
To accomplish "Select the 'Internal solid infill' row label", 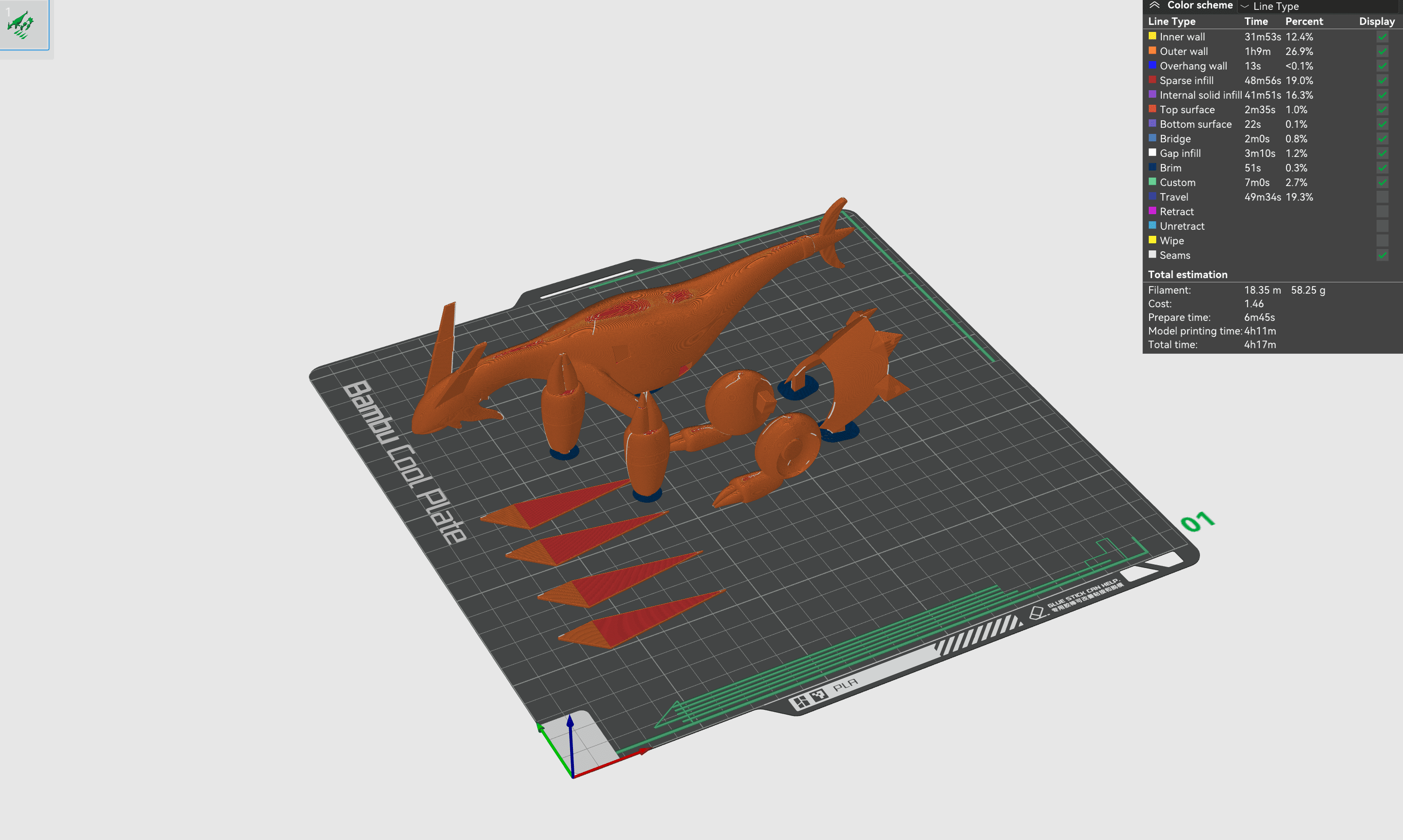I will click(x=1200, y=95).
